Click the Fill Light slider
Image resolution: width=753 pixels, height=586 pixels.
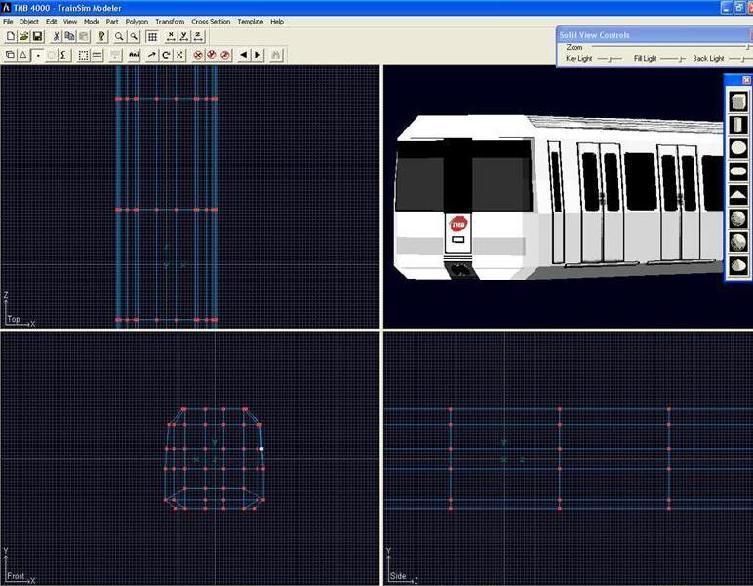(x=672, y=59)
